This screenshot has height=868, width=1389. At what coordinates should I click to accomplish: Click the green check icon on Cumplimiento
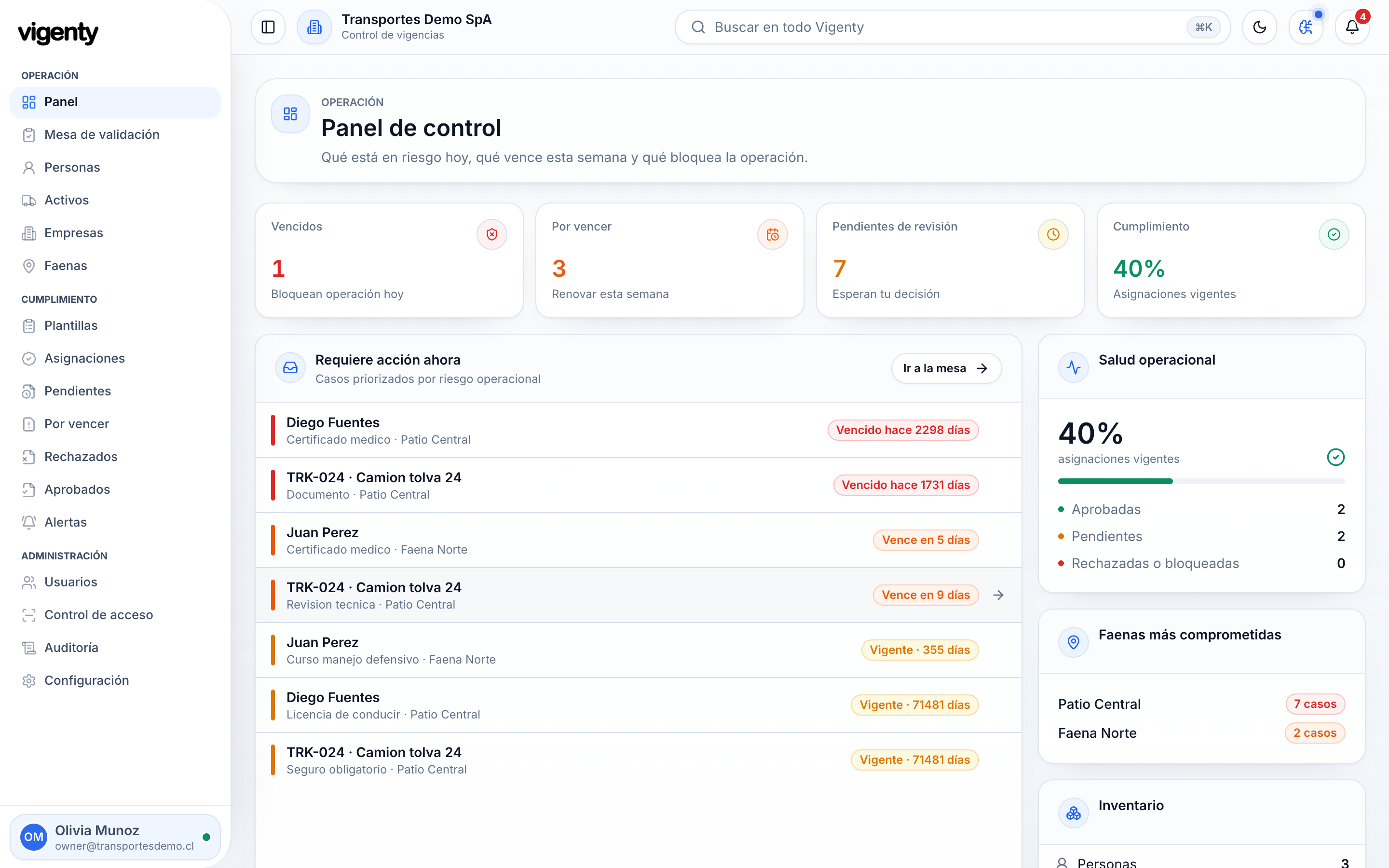(1334, 234)
